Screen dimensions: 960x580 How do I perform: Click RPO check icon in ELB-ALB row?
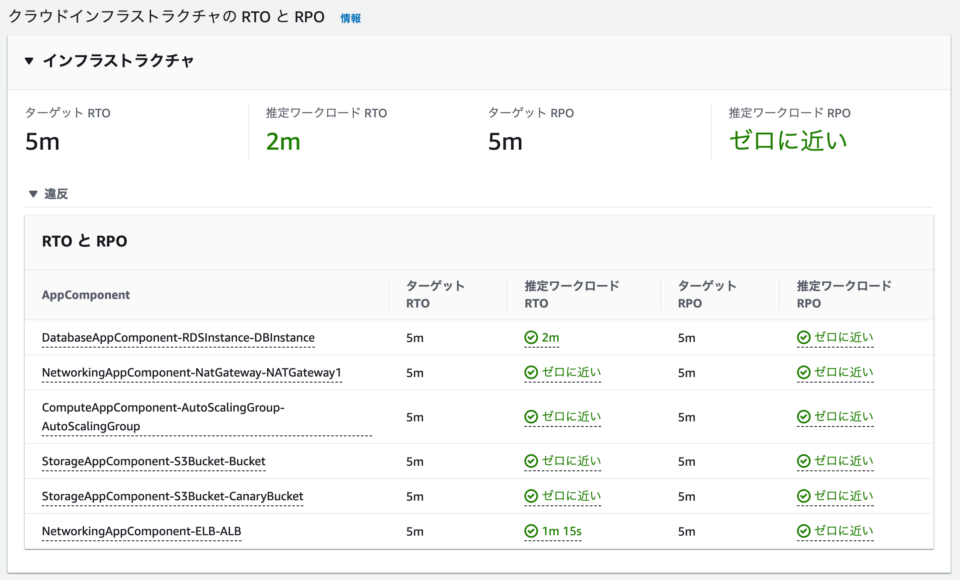[803, 531]
